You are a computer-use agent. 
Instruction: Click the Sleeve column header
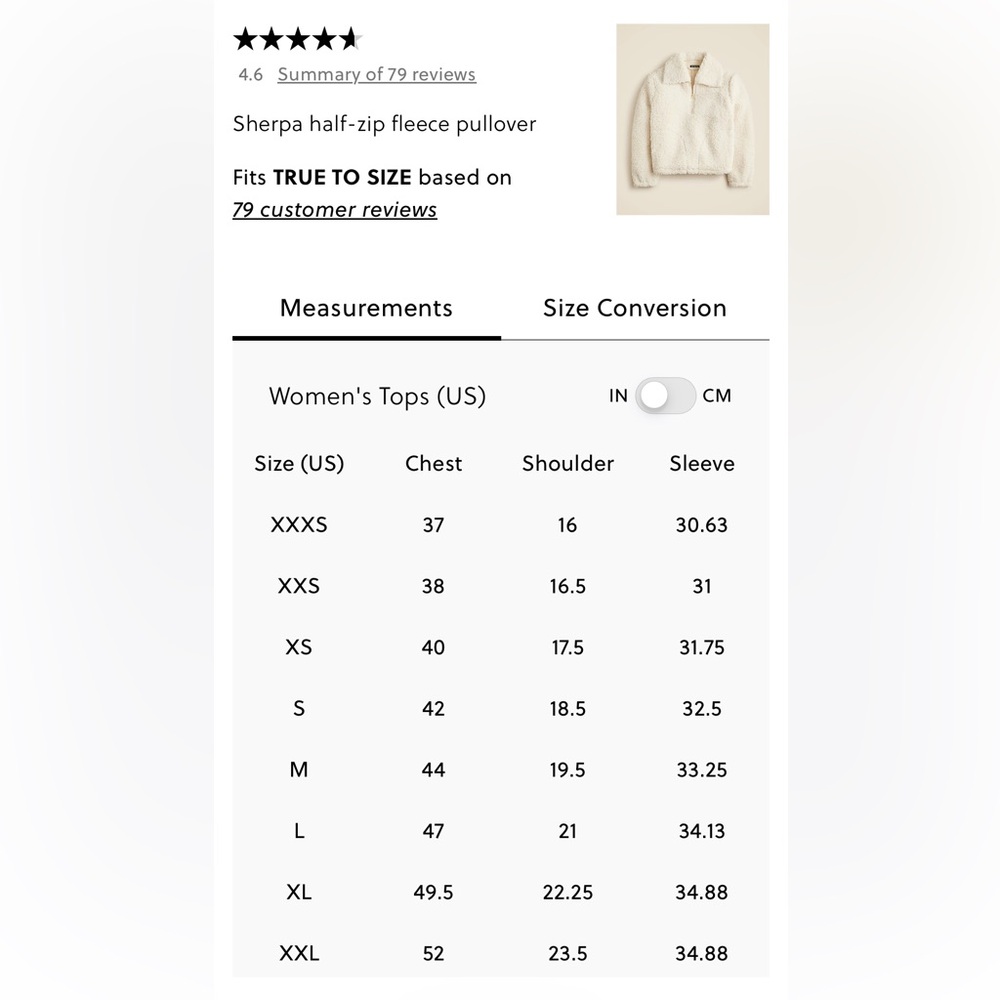coord(702,464)
